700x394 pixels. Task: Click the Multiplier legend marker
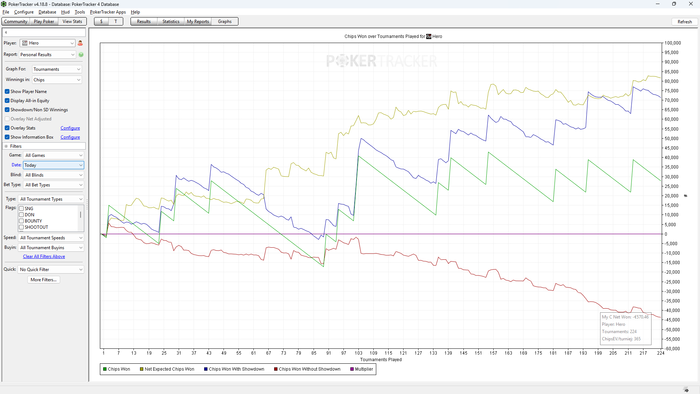pyautogui.click(x=352, y=369)
